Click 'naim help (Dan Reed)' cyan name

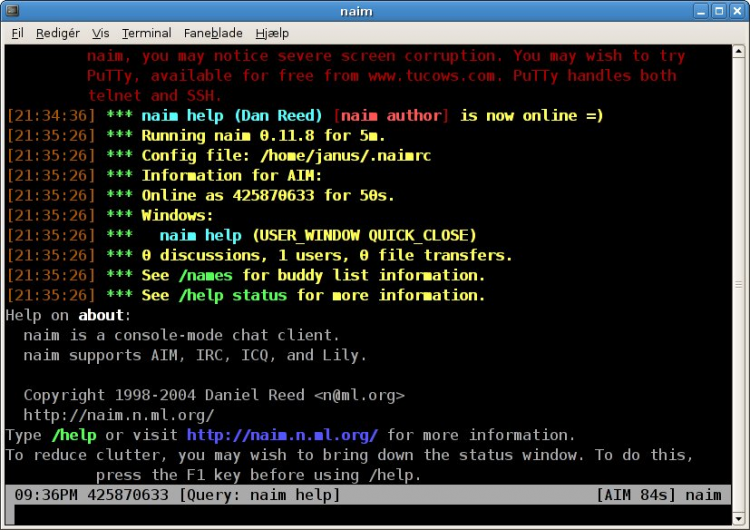232,115
